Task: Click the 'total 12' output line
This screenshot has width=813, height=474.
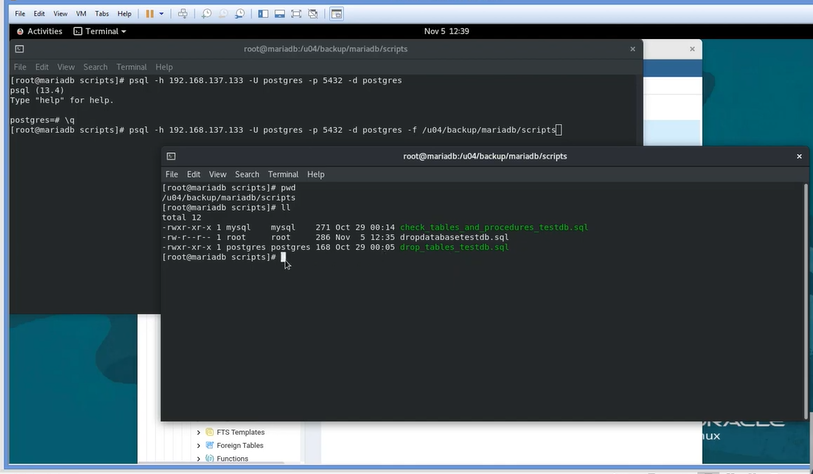Action: (181, 217)
